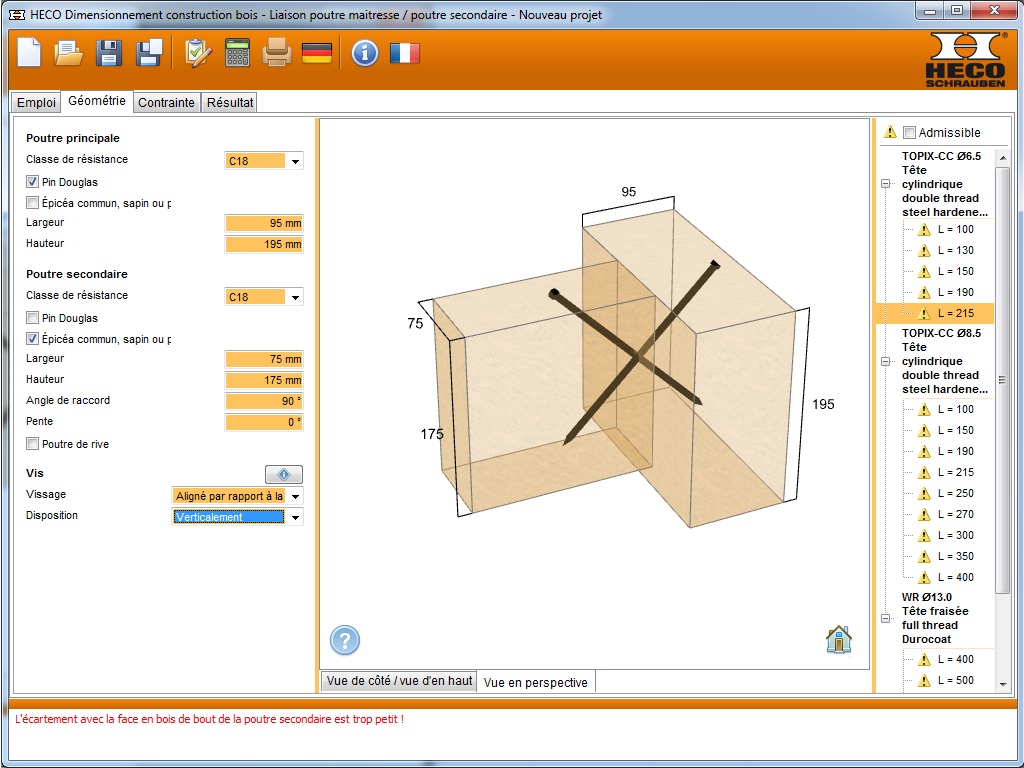Viewport: 1024px width, 768px height.
Task: Click the blue diamond Vis info button
Action: click(283, 474)
